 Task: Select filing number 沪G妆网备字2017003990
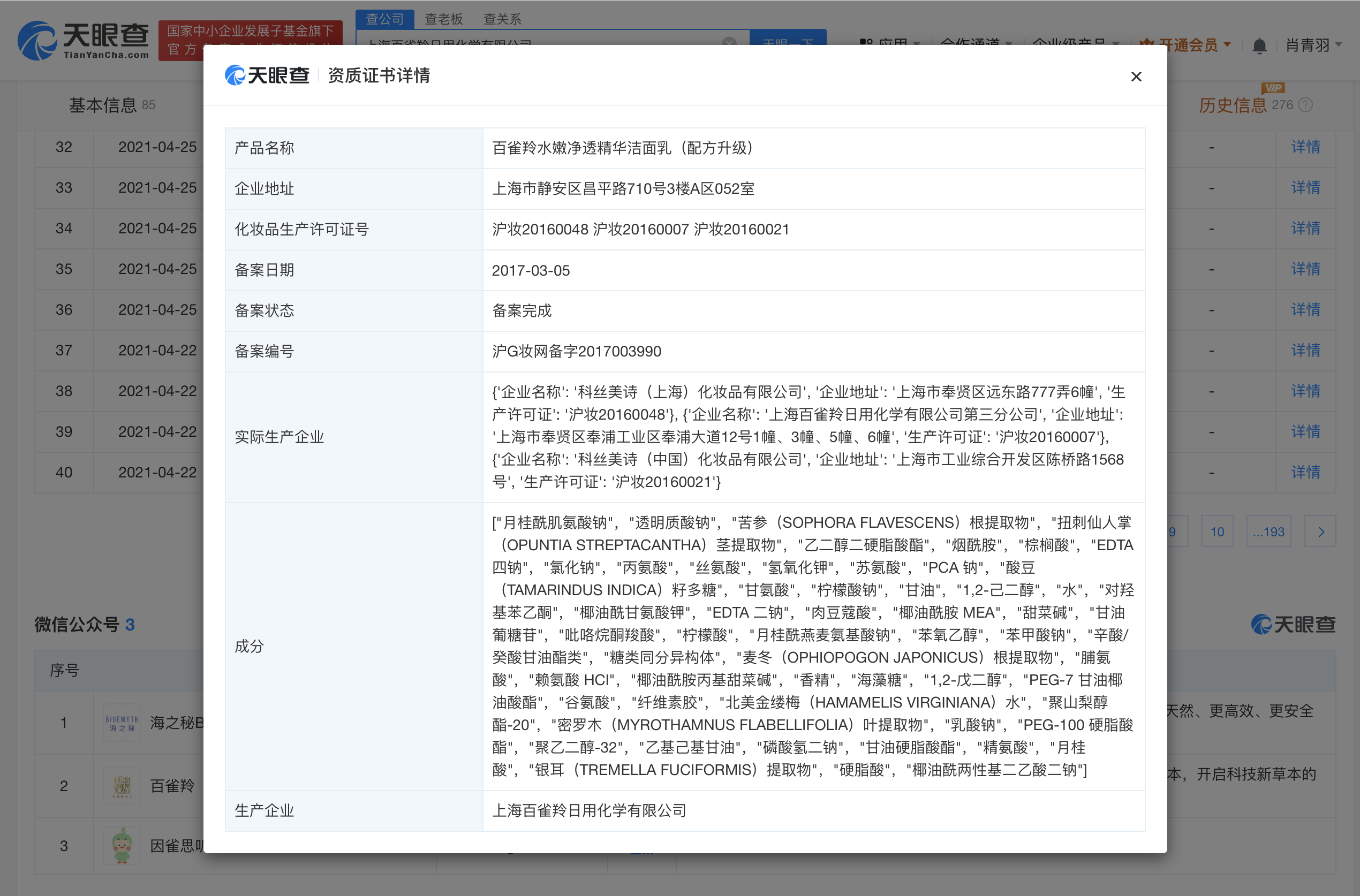577,351
